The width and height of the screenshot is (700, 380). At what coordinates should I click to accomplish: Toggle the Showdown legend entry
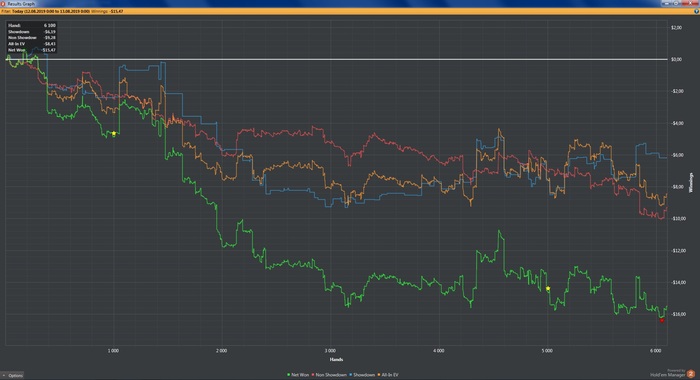point(362,375)
